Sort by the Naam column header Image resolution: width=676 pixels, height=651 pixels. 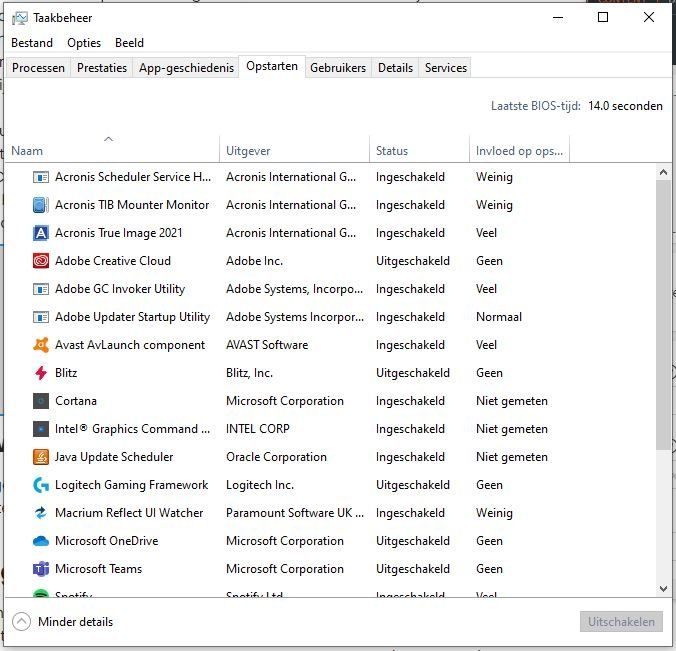(x=112, y=151)
